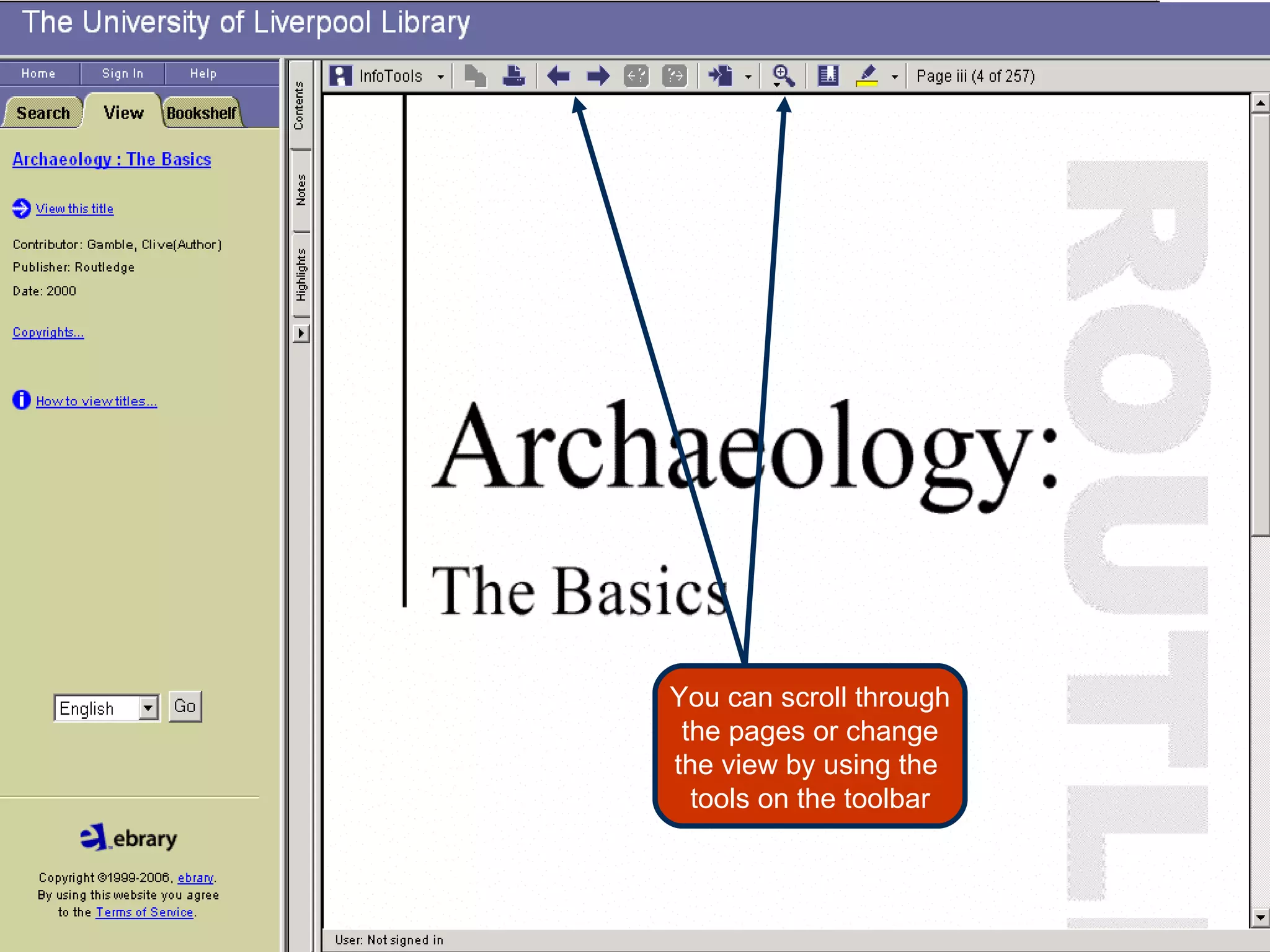This screenshot has height=952, width=1270.
Task: Expand the highlighter color dropdown arrow
Action: click(894, 77)
